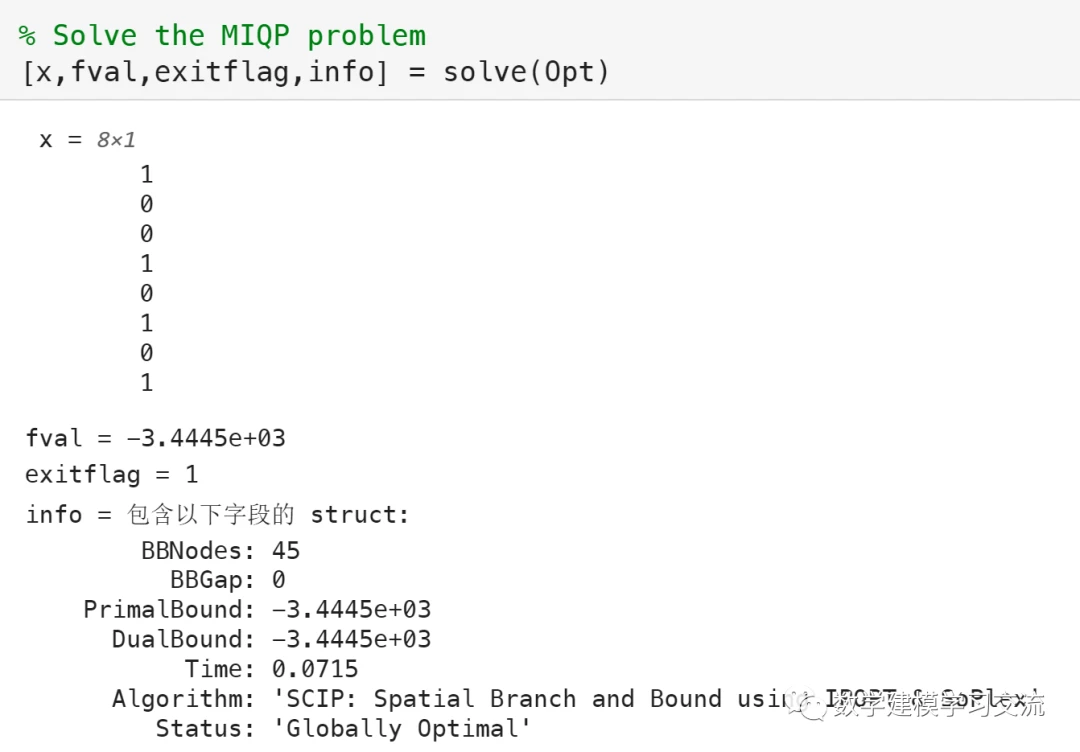This screenshot has width=1080, height=752.
Task: Click the DualBound field value
Action: click(351, 640)
